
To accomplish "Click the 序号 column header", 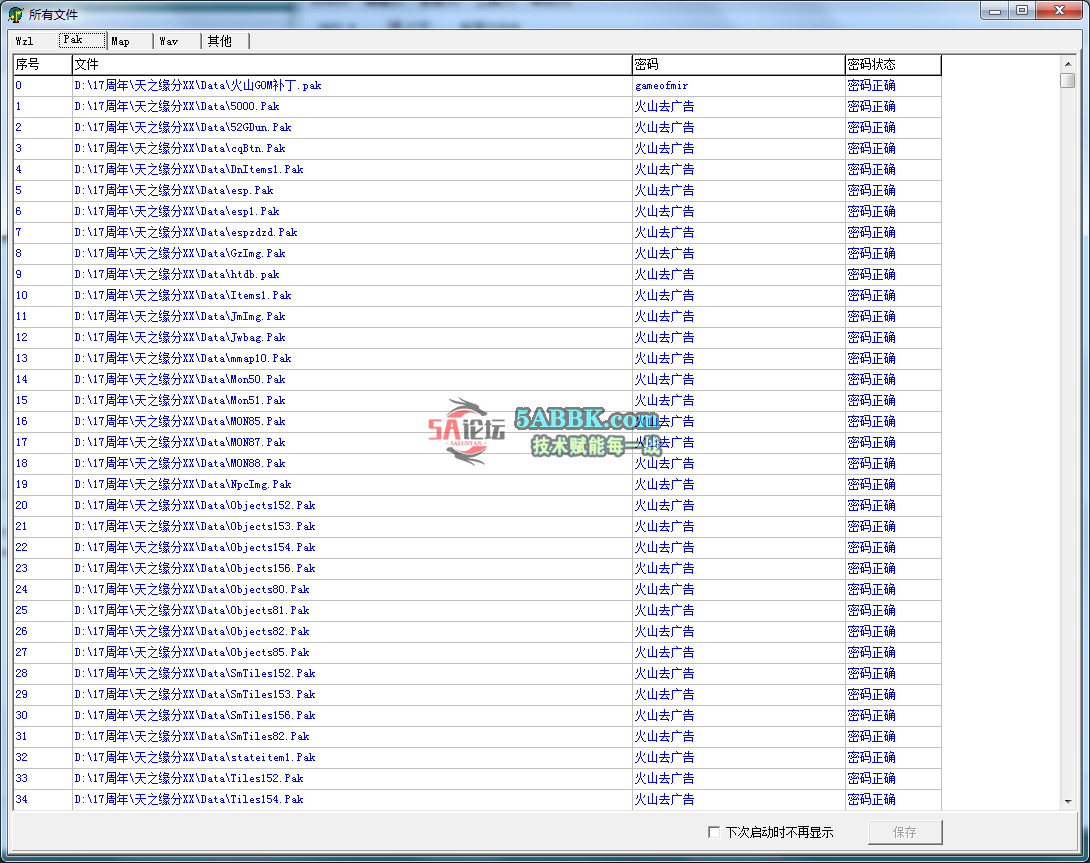I will (42, 65).
